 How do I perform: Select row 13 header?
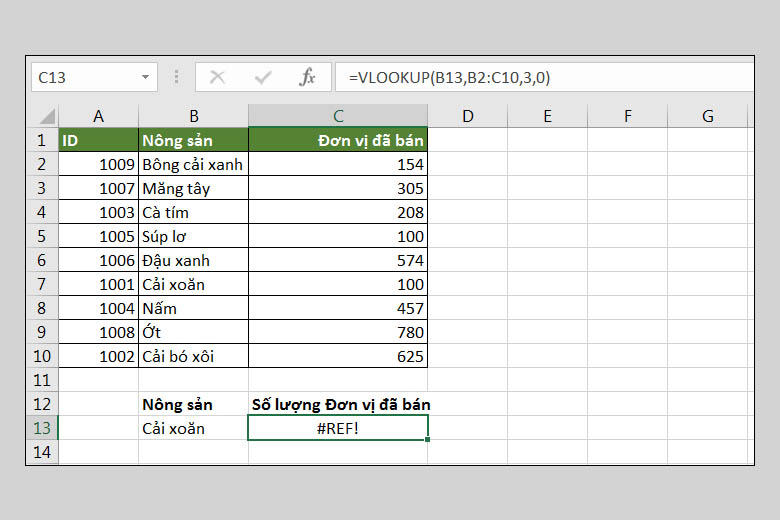point(42,428)
